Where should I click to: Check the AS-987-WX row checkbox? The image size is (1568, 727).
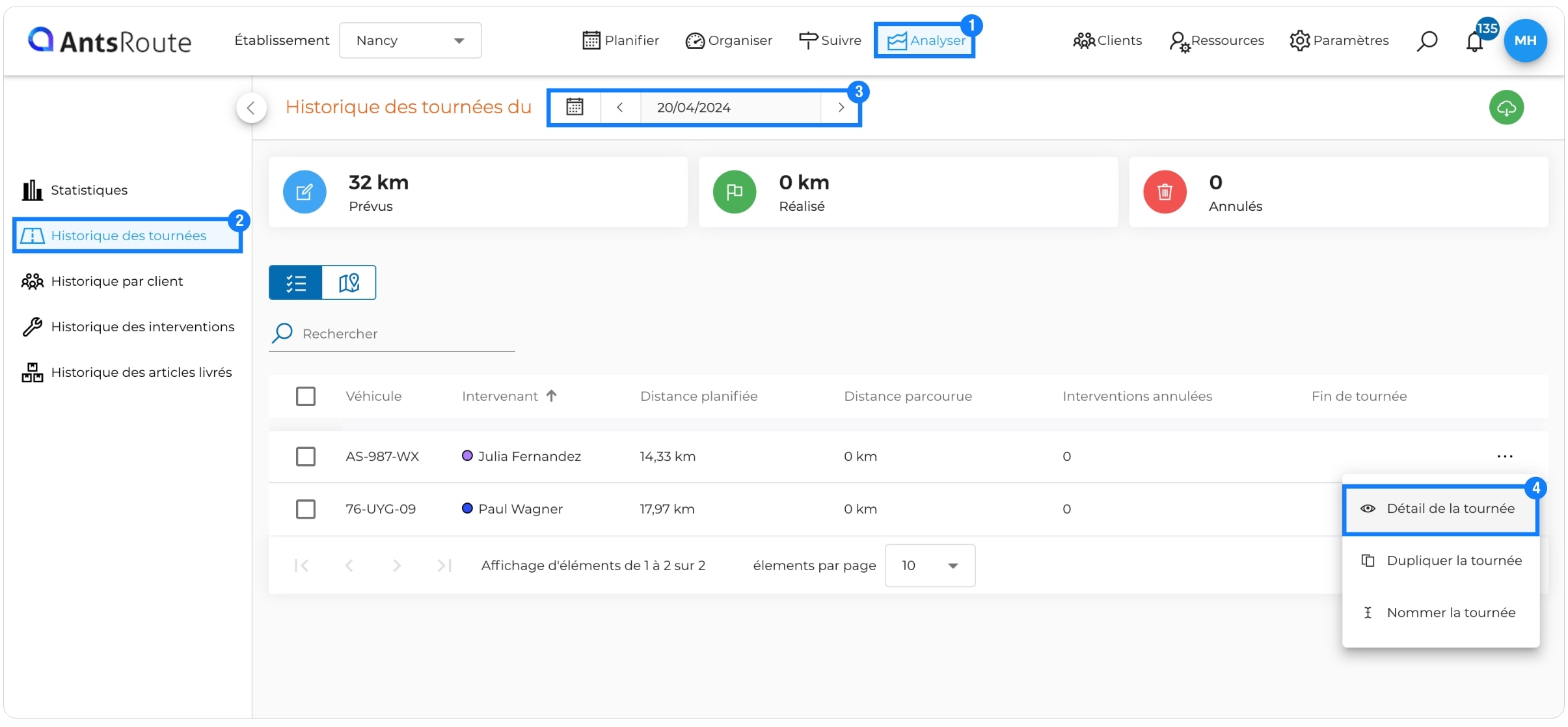306,456
